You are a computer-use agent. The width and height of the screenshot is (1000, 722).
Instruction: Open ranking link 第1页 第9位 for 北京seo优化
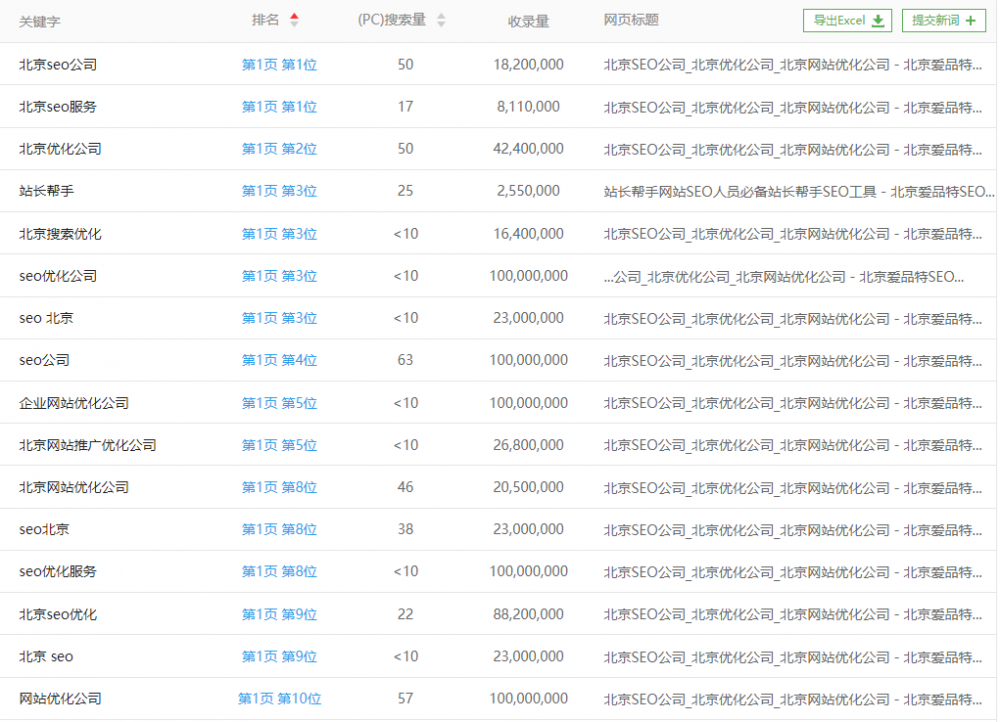tap(280, 614)
